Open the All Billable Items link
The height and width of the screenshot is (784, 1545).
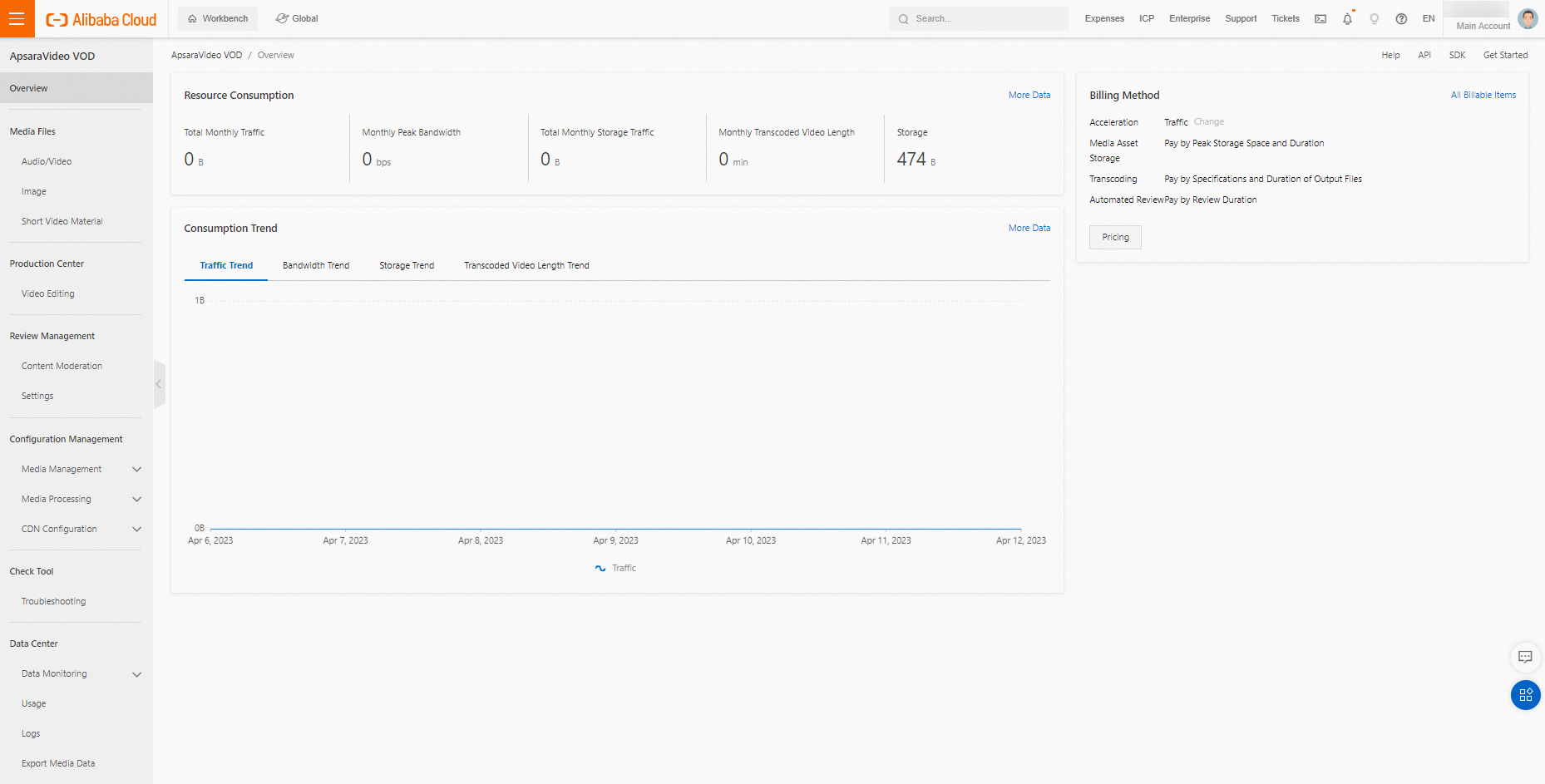pos(1483,95)
